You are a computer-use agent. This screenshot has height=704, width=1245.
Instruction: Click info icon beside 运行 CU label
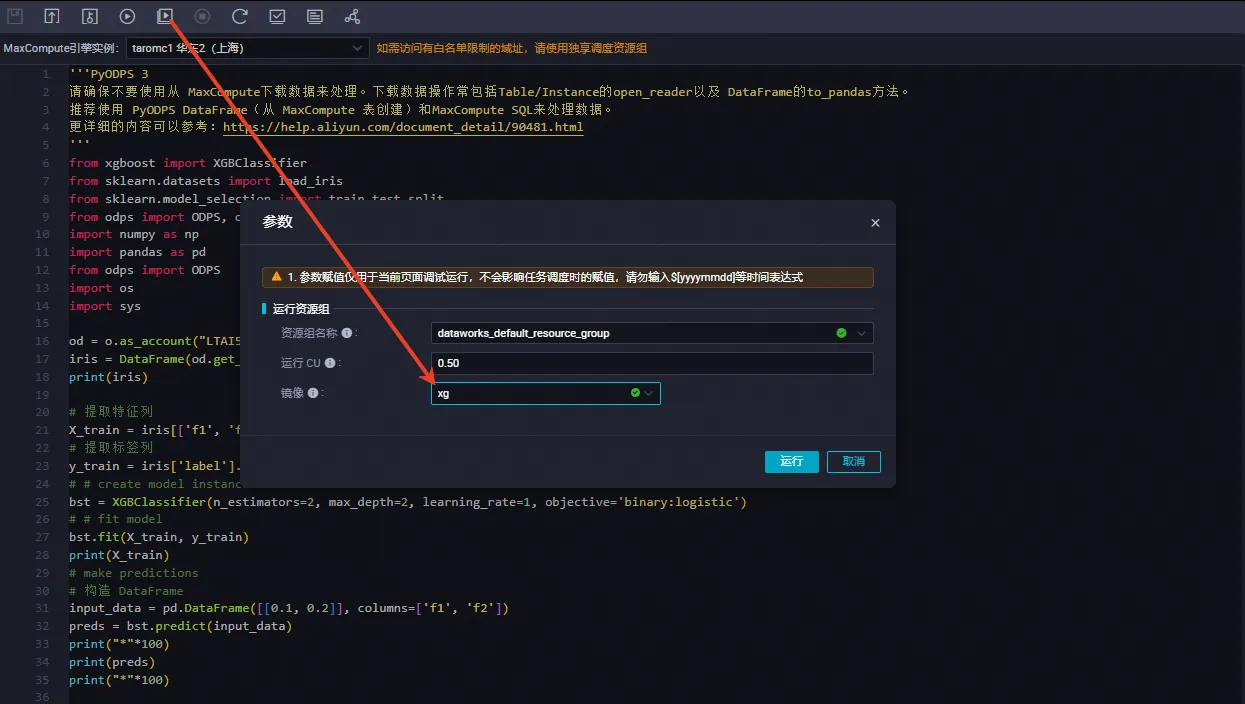pyautogui.click(x=330, y=363)
